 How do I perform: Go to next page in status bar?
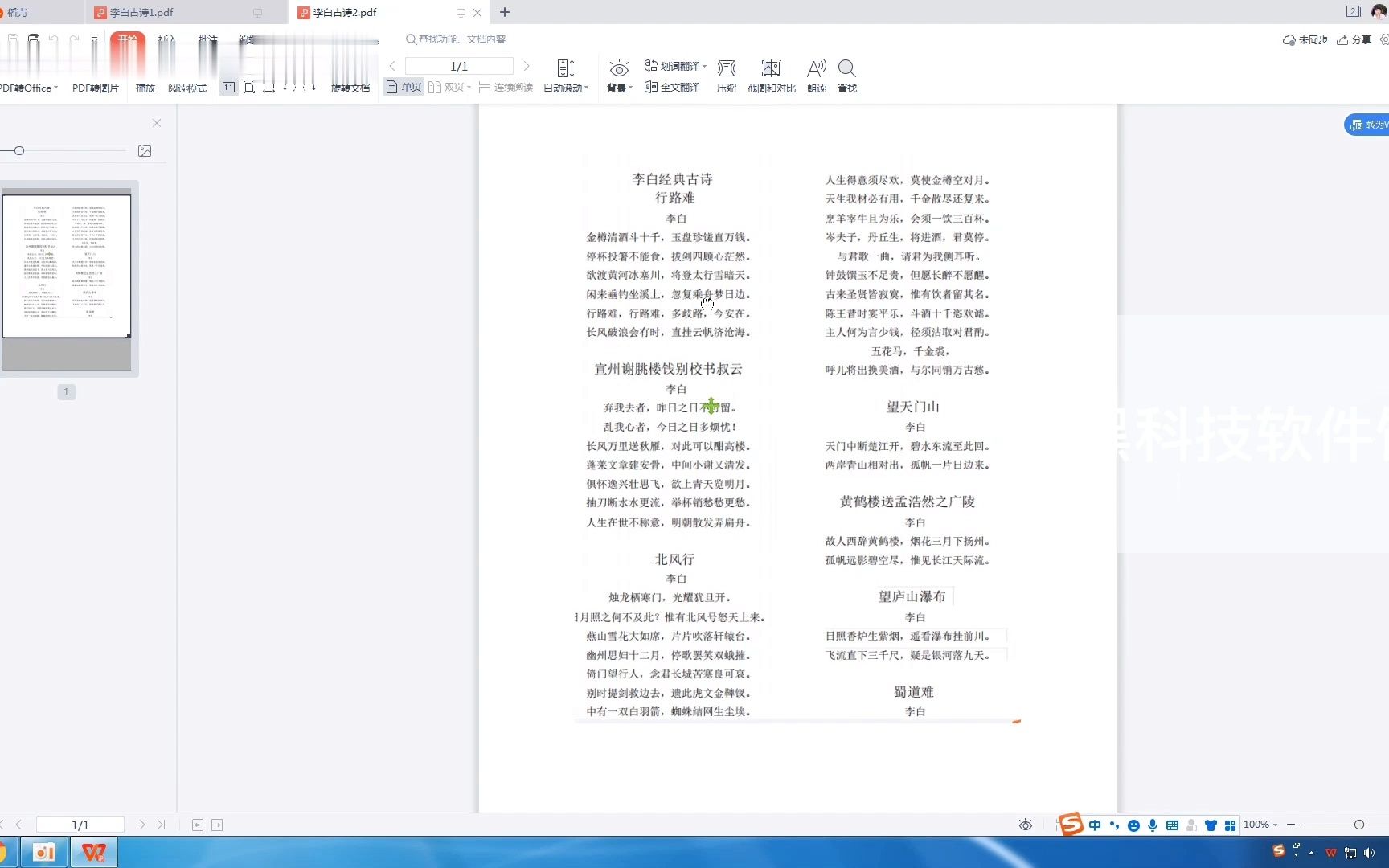142,825
